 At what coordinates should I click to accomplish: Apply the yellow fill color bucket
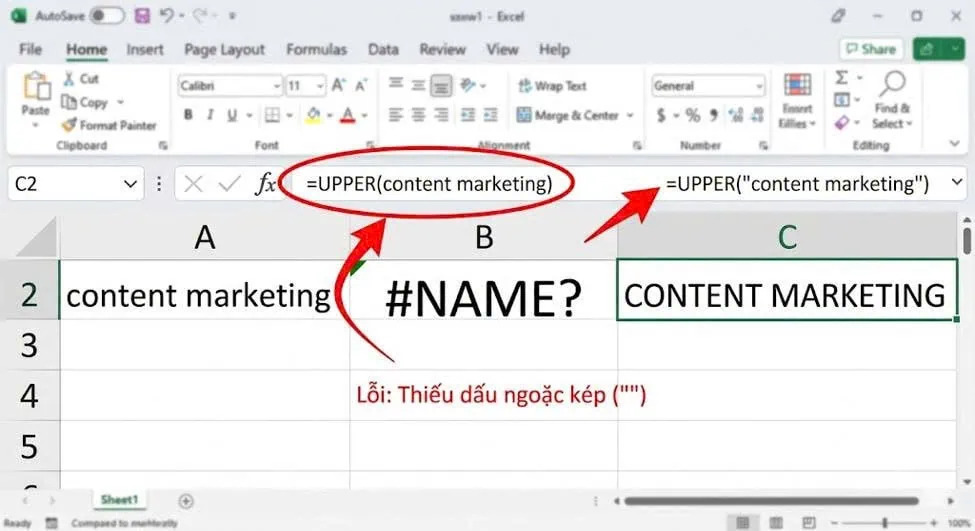click(313, 115)
